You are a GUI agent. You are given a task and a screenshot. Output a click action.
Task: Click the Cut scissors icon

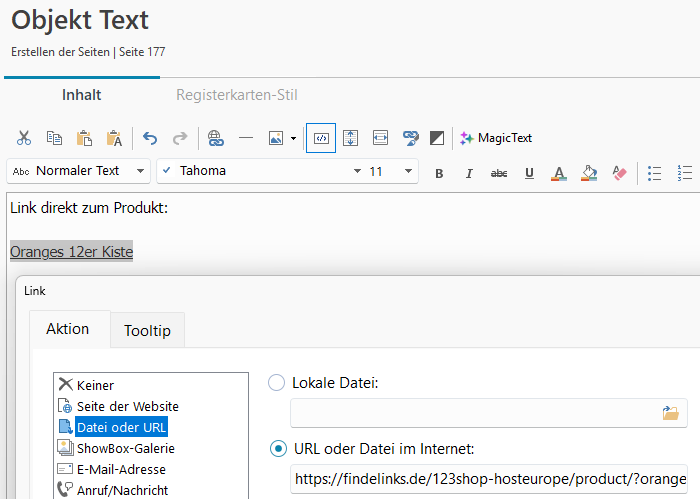(24, 138)
